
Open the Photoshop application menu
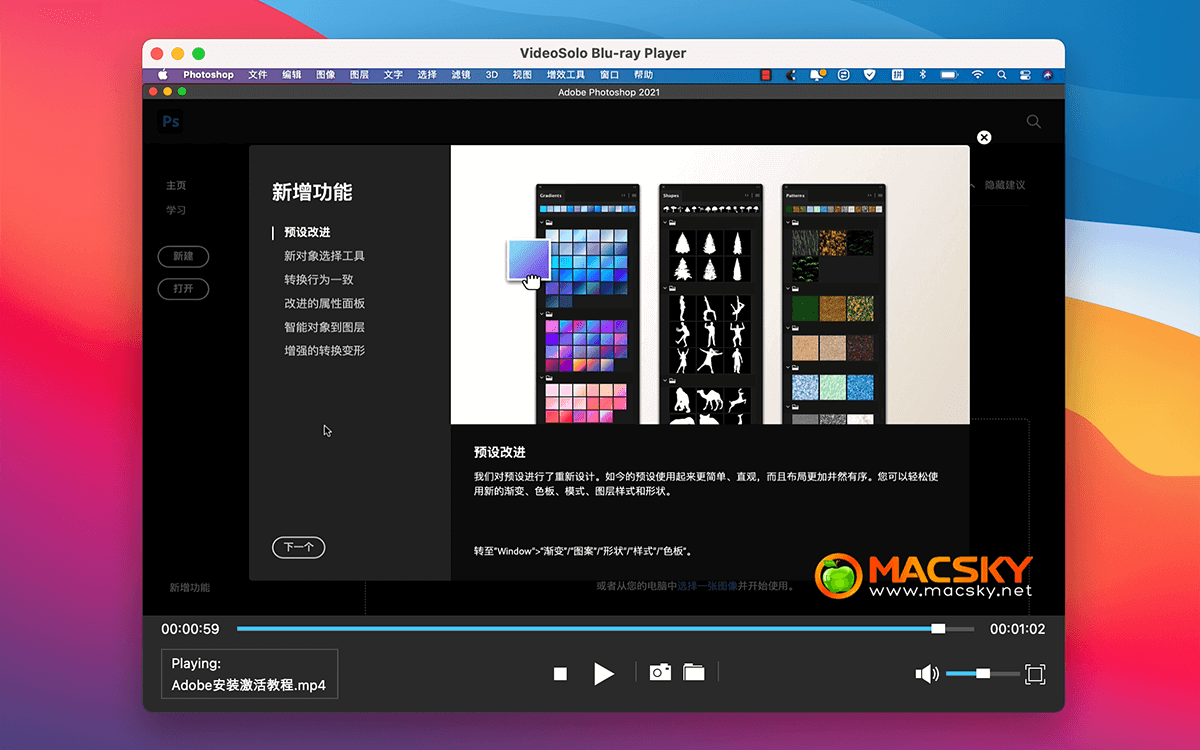point(208,75)
